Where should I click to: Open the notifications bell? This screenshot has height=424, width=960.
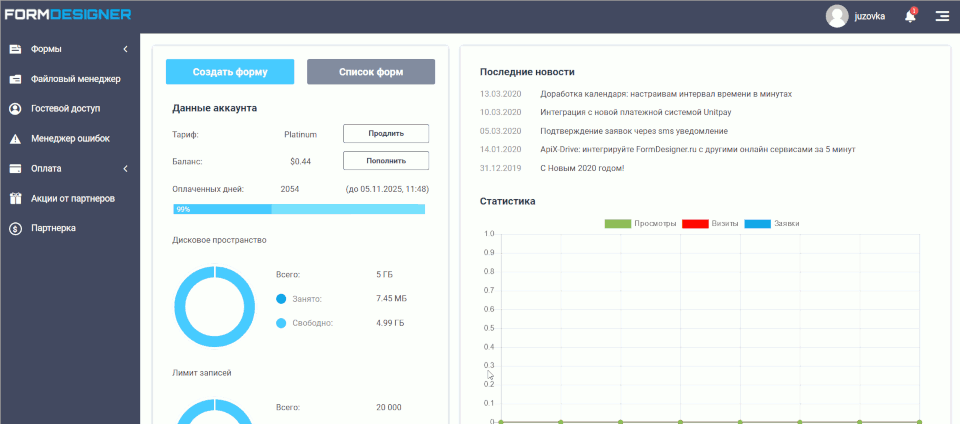click(x=910, y=16)
